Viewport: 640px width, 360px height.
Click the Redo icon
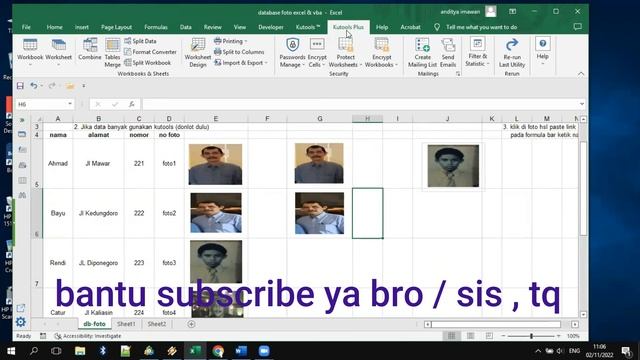[52, 86]
